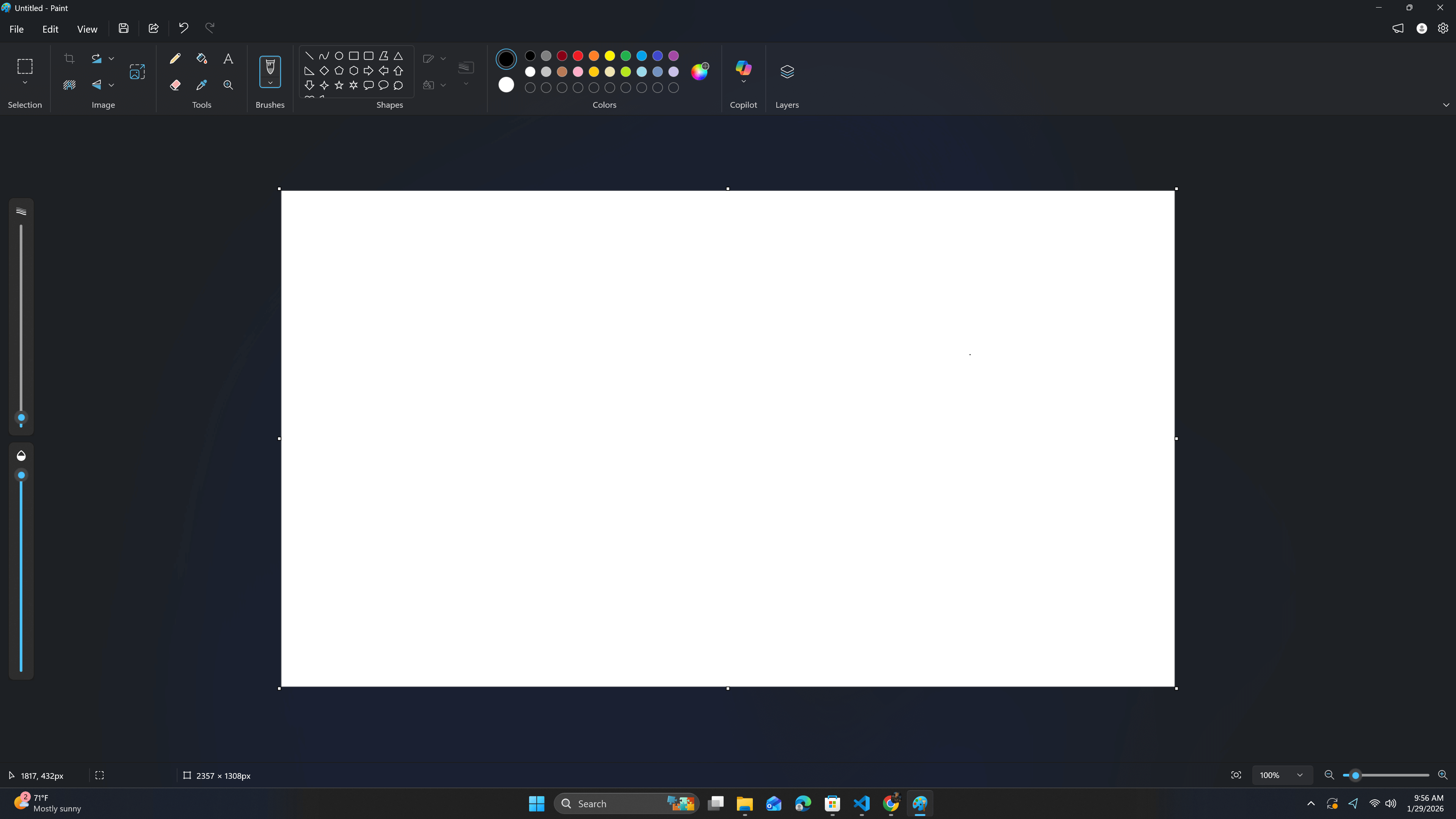Screen dimensions: 1456x819
Task: Choose the Magnifier tool
Action: click(228, 85)
